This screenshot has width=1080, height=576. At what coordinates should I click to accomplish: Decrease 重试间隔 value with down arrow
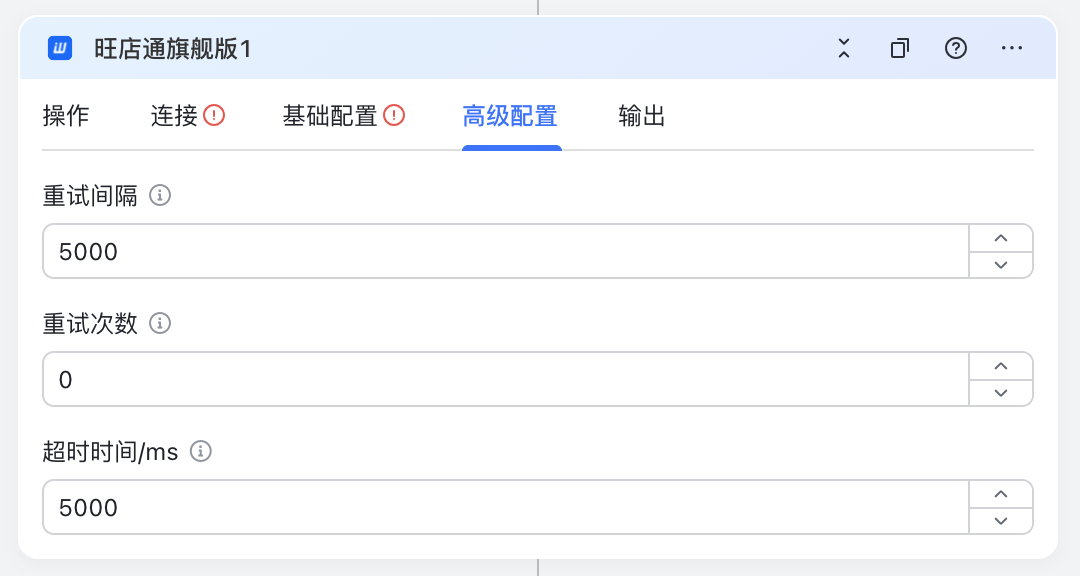click(x=1001, y=265)
